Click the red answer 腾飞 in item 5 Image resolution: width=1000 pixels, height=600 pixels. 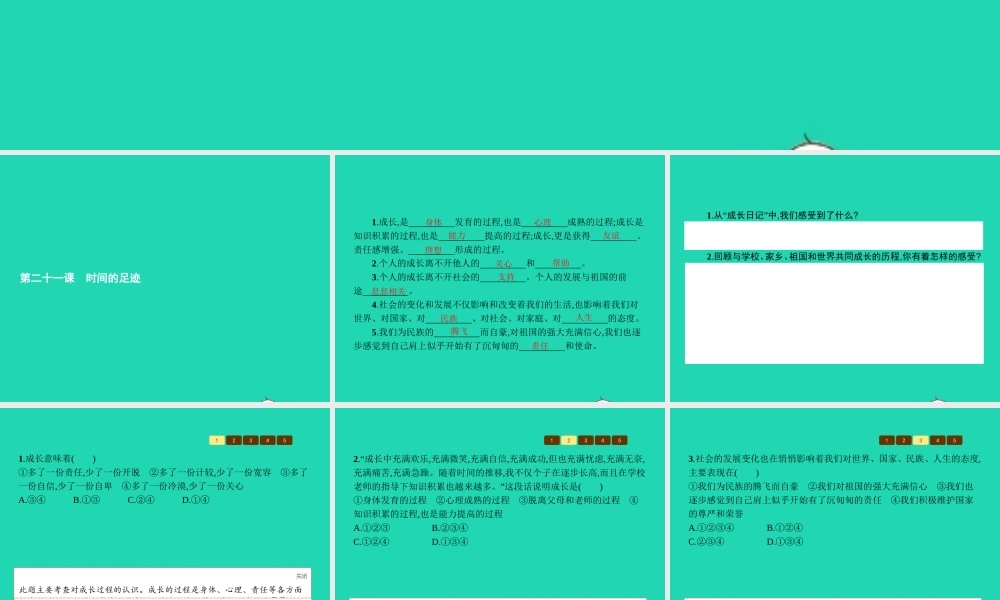coord(459,332)
